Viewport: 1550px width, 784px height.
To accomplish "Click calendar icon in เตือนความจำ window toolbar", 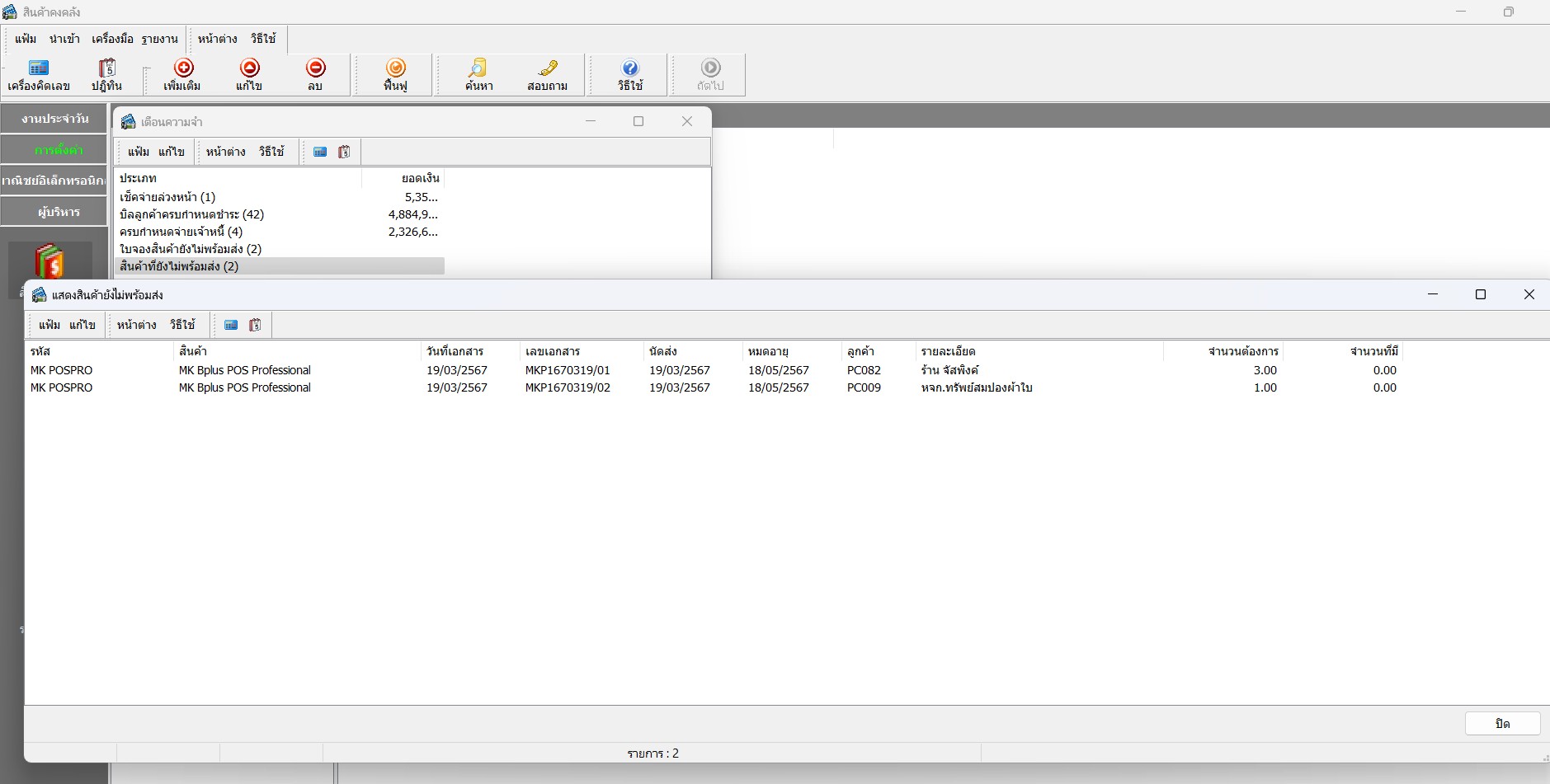I will [x=344, y=152].
